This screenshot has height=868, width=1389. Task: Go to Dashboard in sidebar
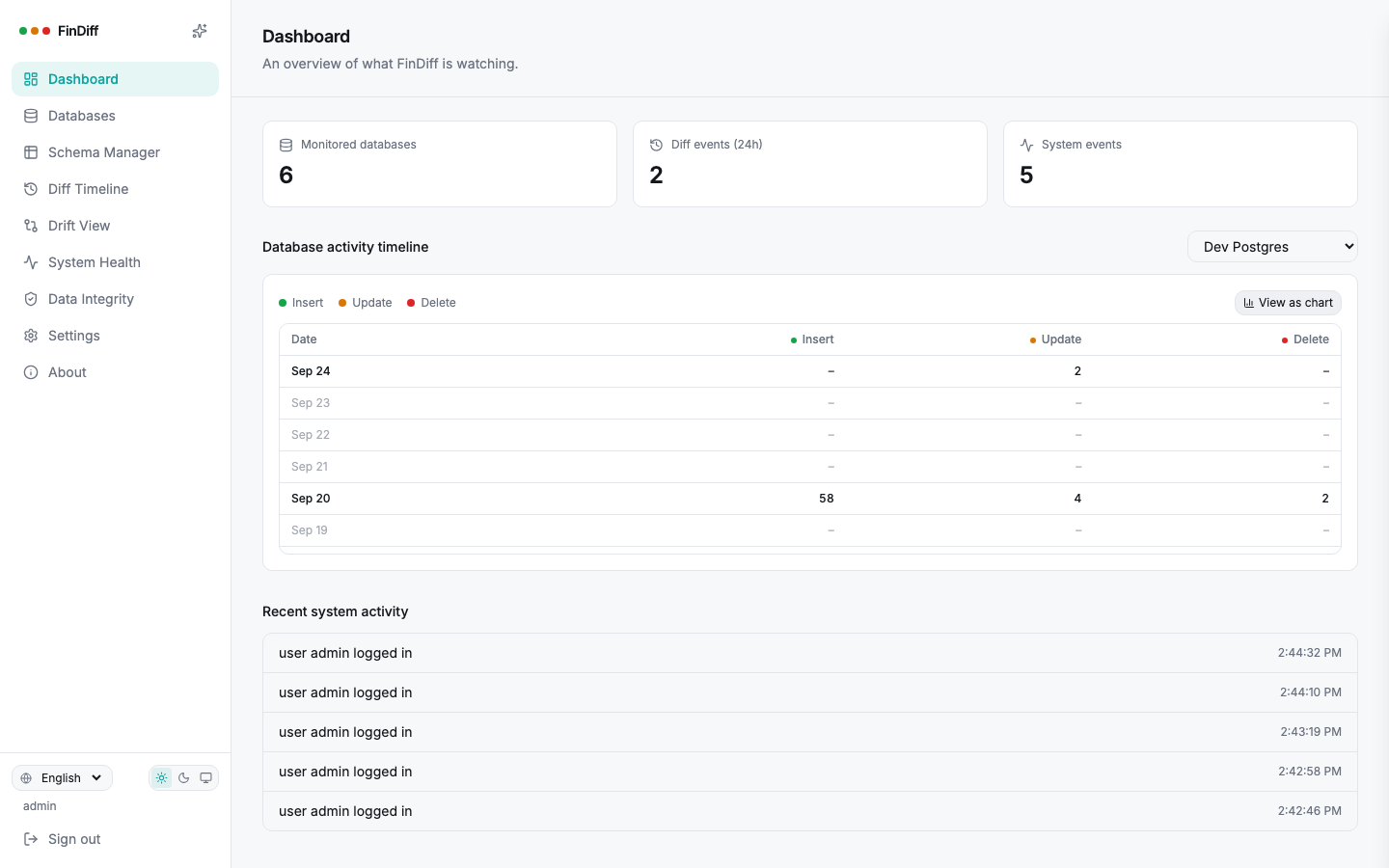click(x=116, y=79)
